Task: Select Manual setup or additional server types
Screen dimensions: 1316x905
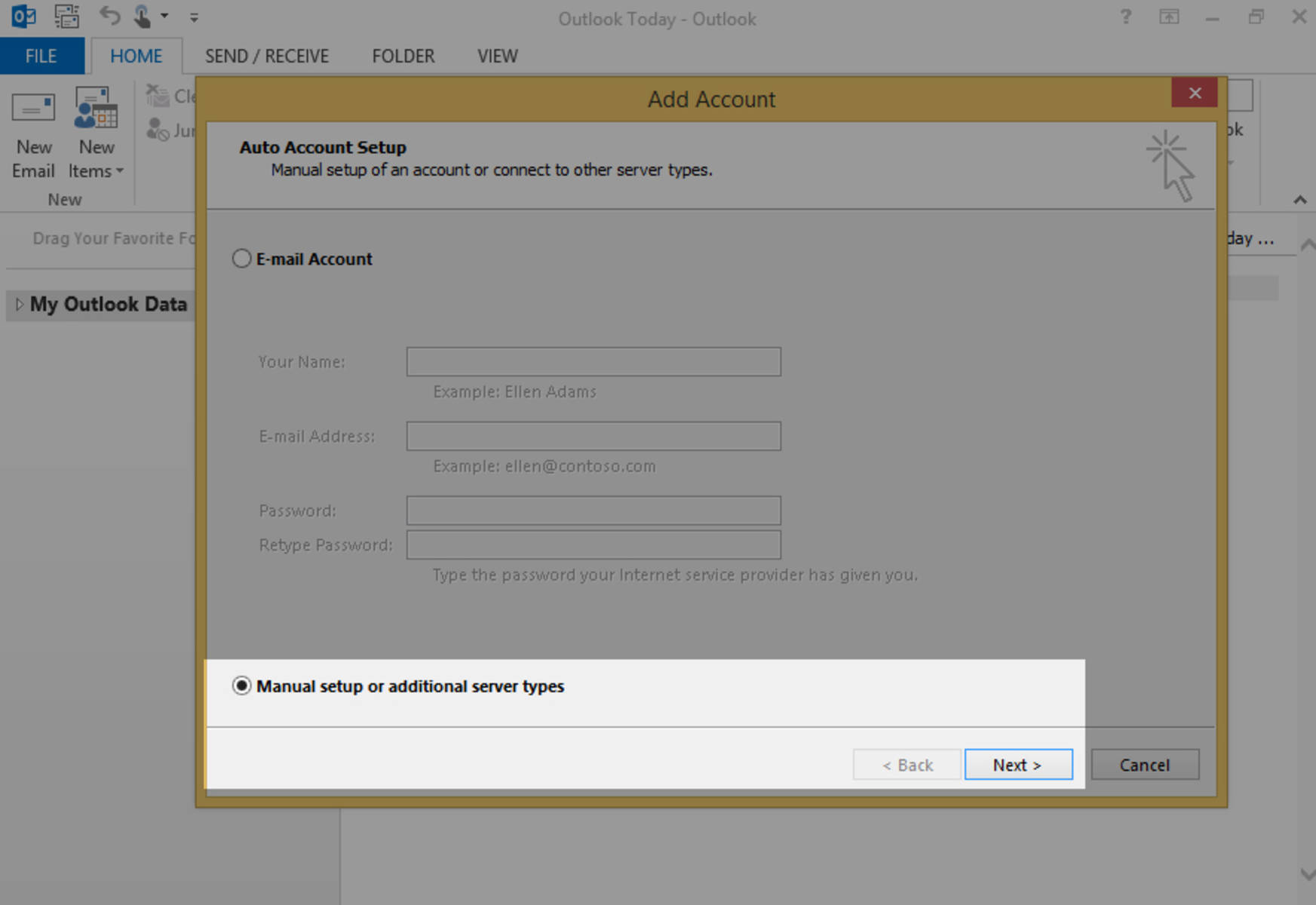Action: point(241,686)
